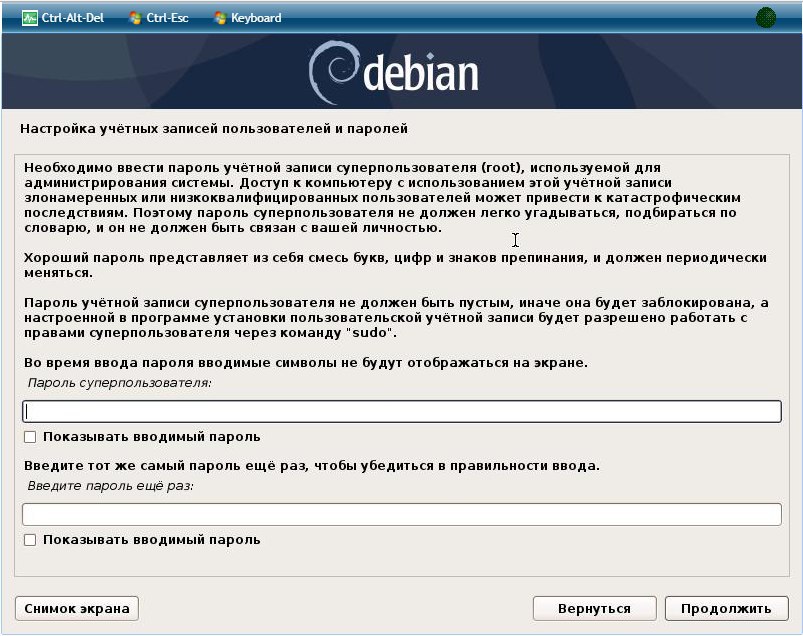Click the Debian swirl logo

[x=332, y=72]
